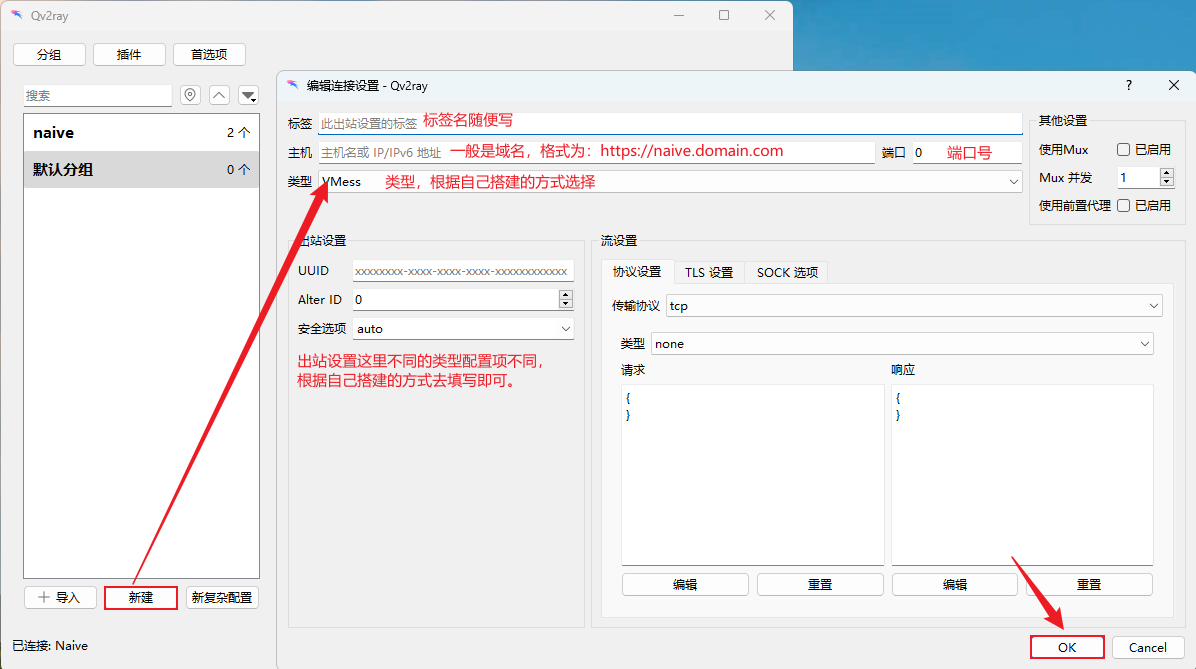Click the 导入 button with plus icon
The height and width of the screenshot is (669, 1196).
(x=60, y=597)
